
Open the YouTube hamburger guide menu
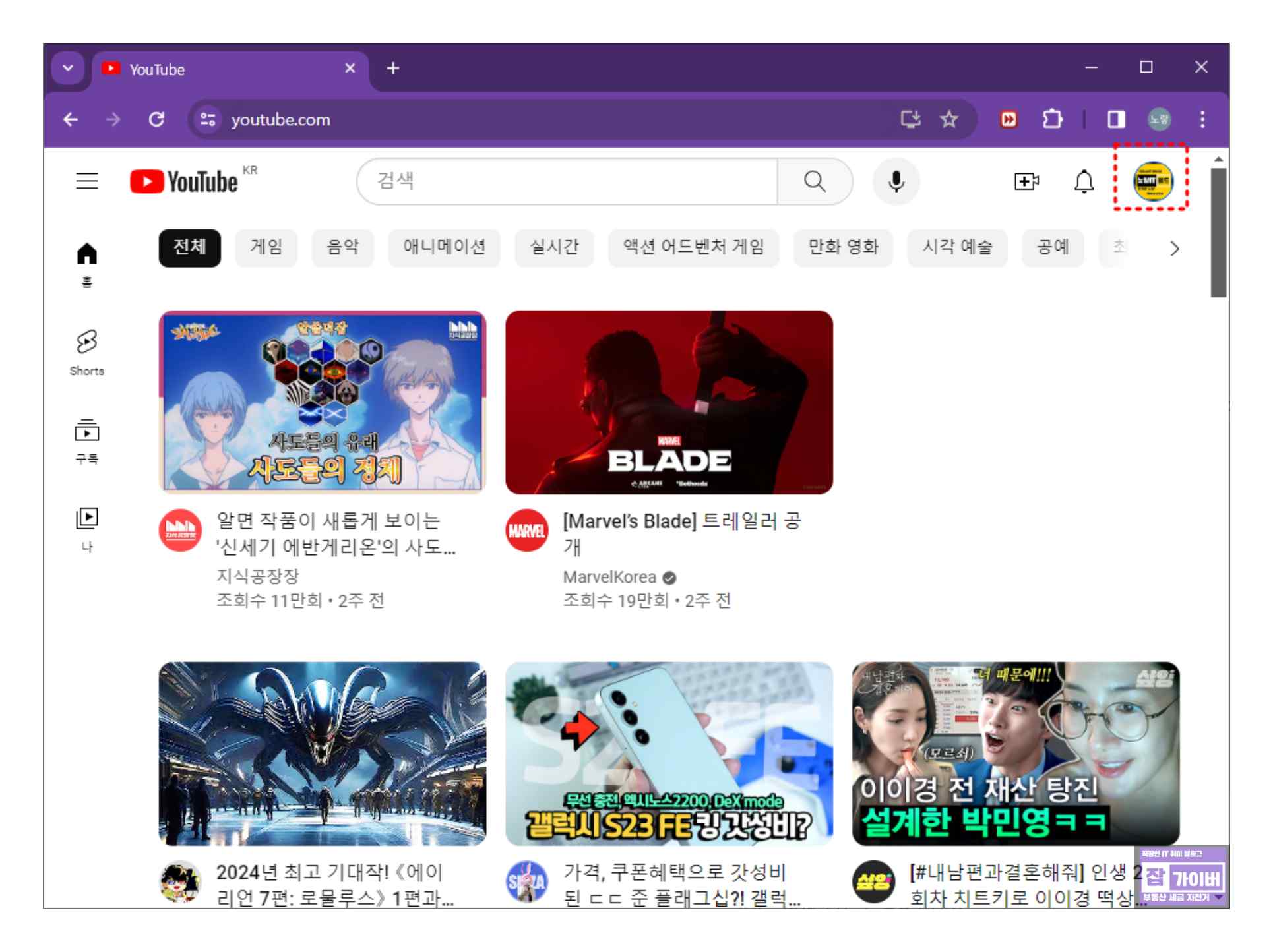[87, 181]
